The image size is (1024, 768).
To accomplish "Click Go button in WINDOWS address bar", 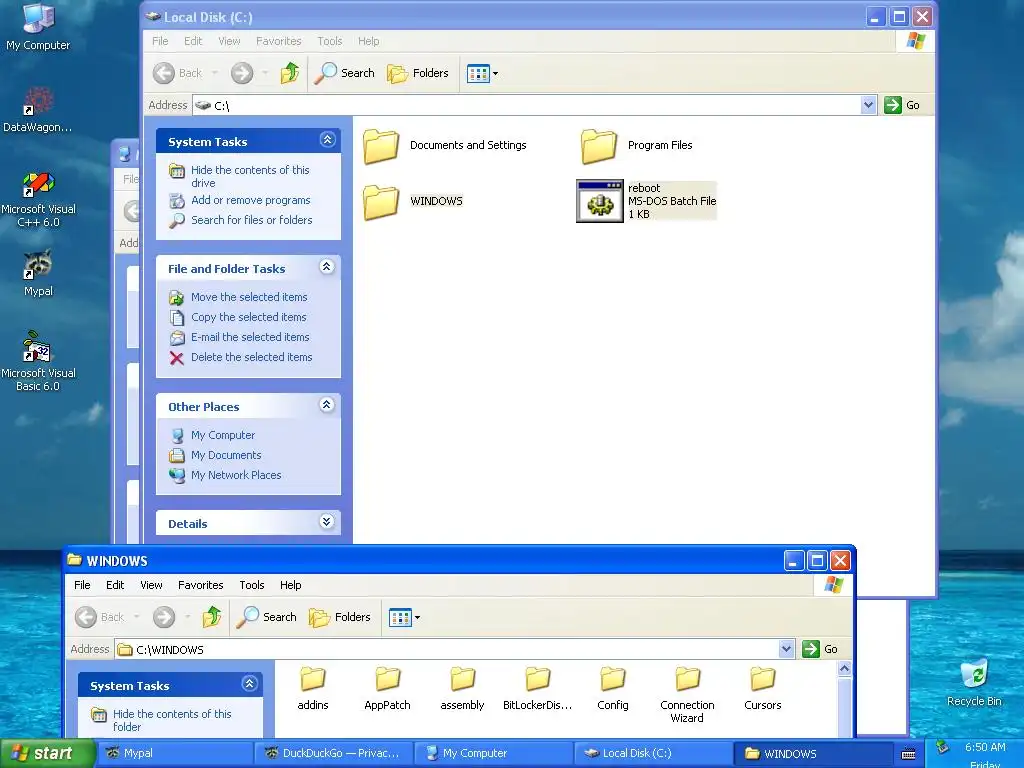I will [x=820, y=649].
